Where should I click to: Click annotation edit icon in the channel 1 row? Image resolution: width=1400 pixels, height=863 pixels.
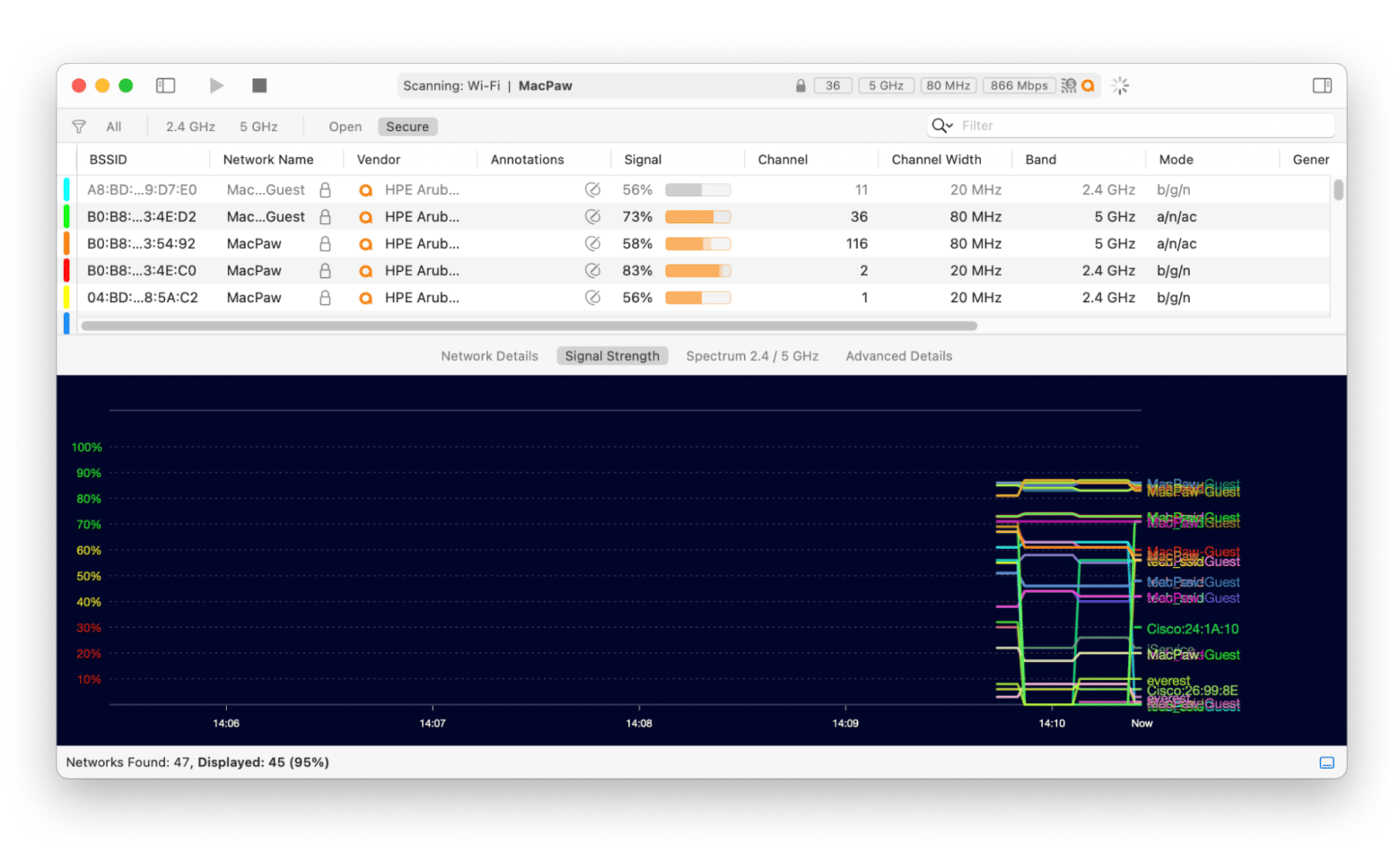[x=592, y=297]
